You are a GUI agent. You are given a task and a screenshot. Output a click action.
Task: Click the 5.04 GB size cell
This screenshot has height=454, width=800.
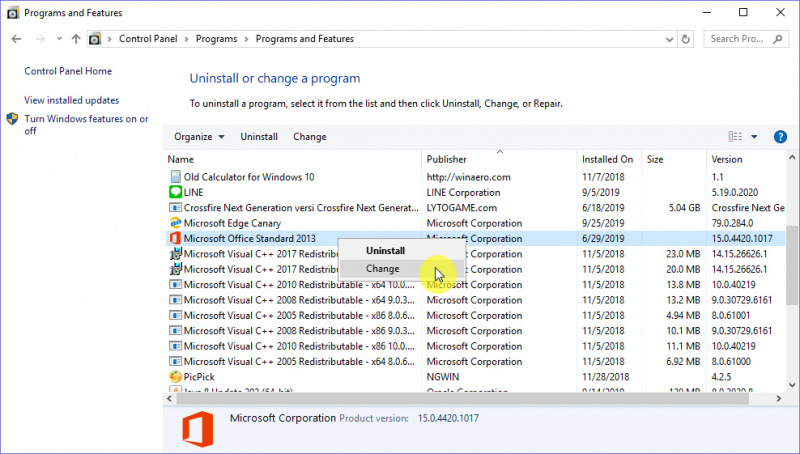point(684,208)
